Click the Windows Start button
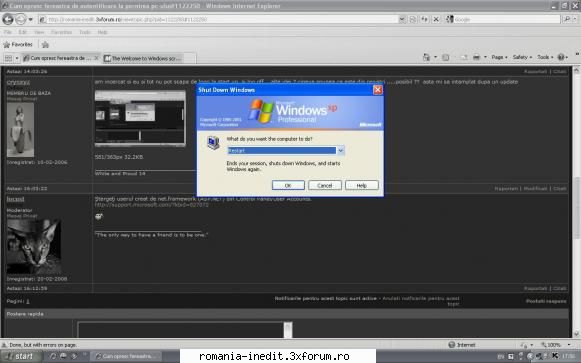581x363 pixels. (x=20, y=356)
